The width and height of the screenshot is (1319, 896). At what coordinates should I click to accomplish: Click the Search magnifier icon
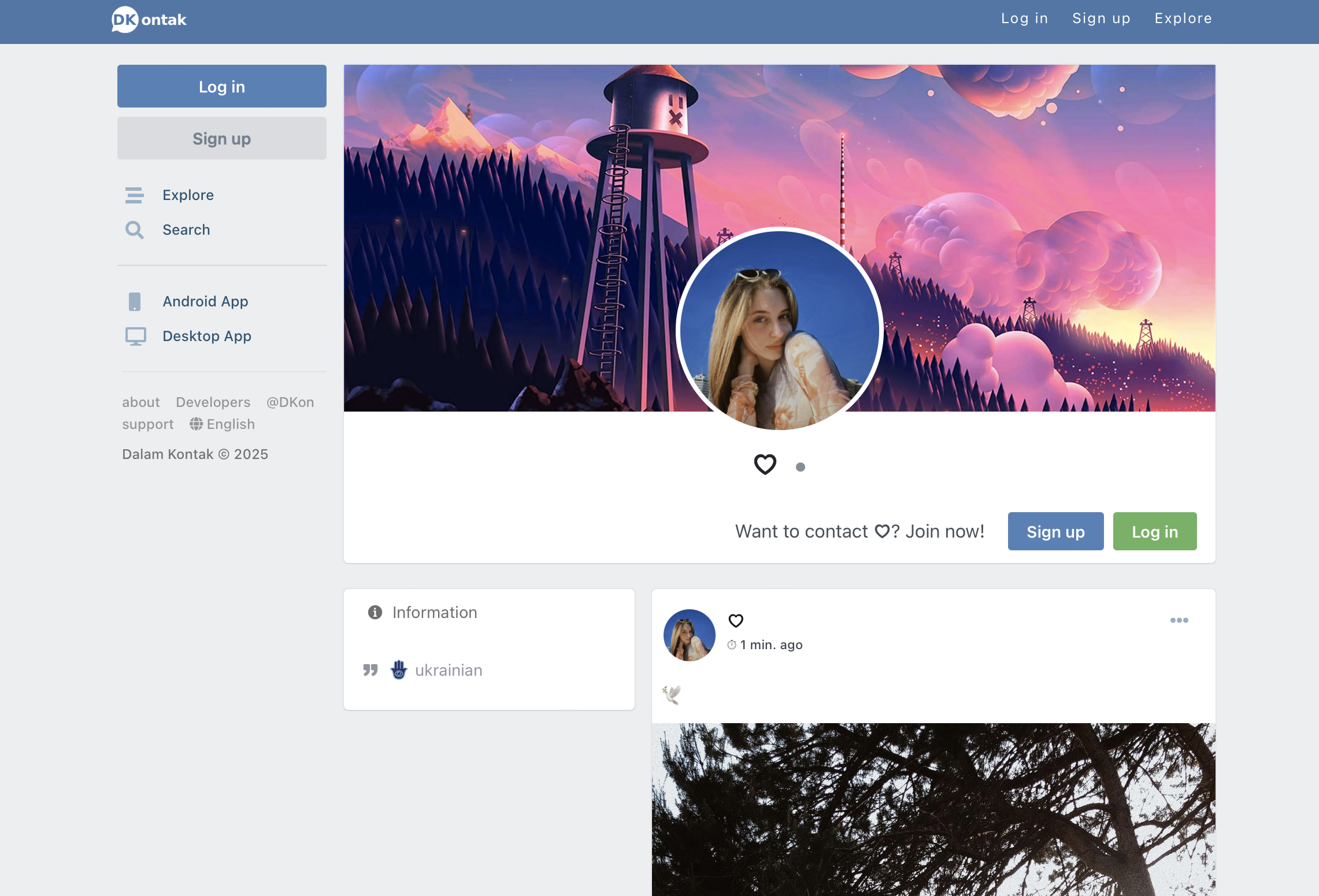click(x=135, y=230)
